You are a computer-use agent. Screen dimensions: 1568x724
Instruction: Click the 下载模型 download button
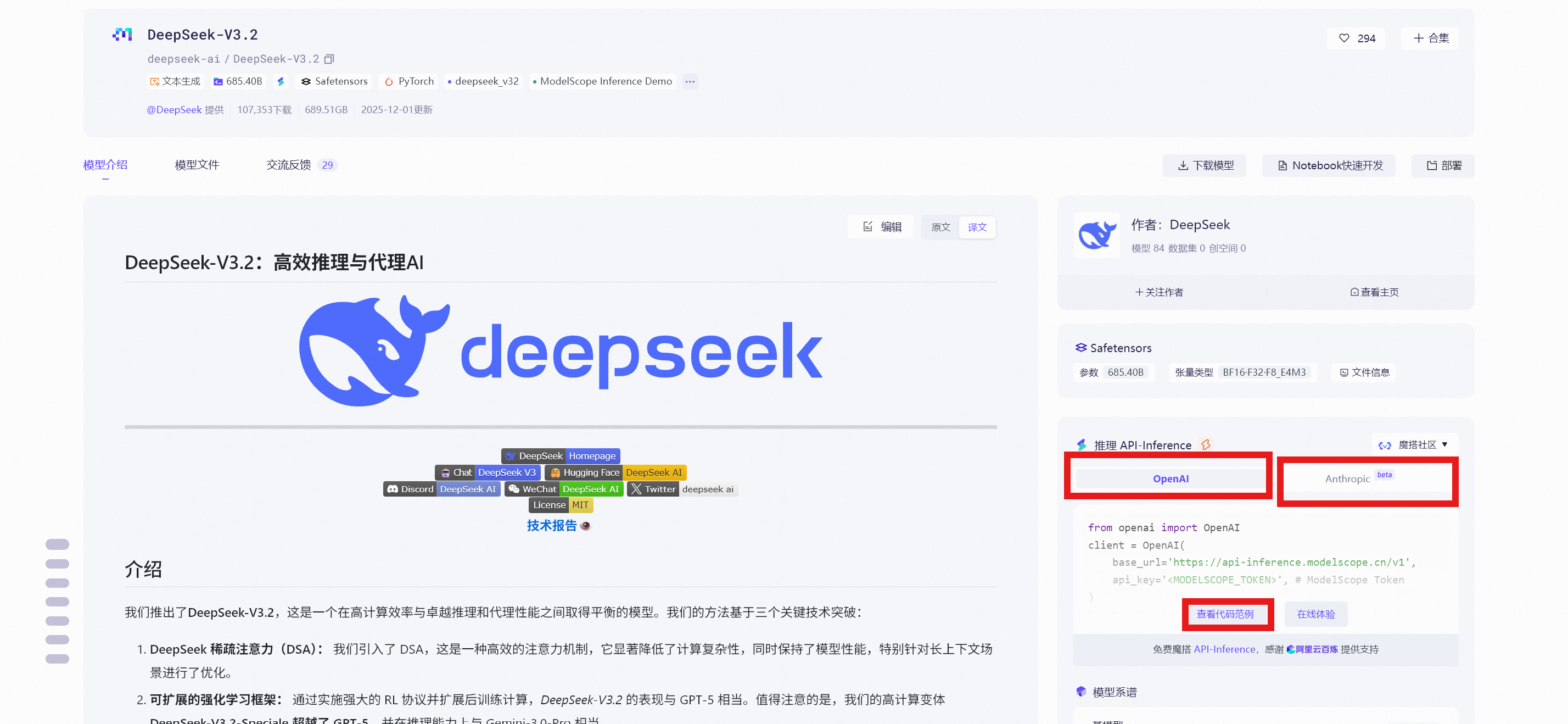coord(1205,166)
